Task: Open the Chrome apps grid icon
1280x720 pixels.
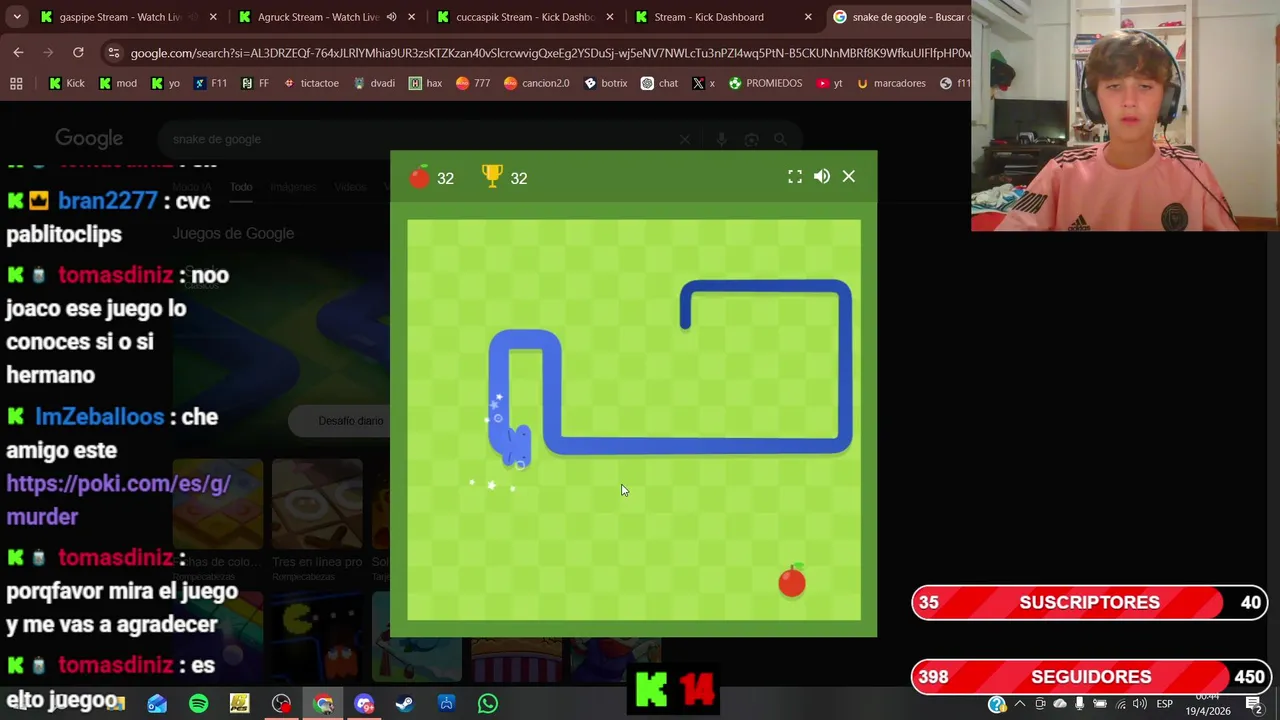Action: [x=16, y=83]
